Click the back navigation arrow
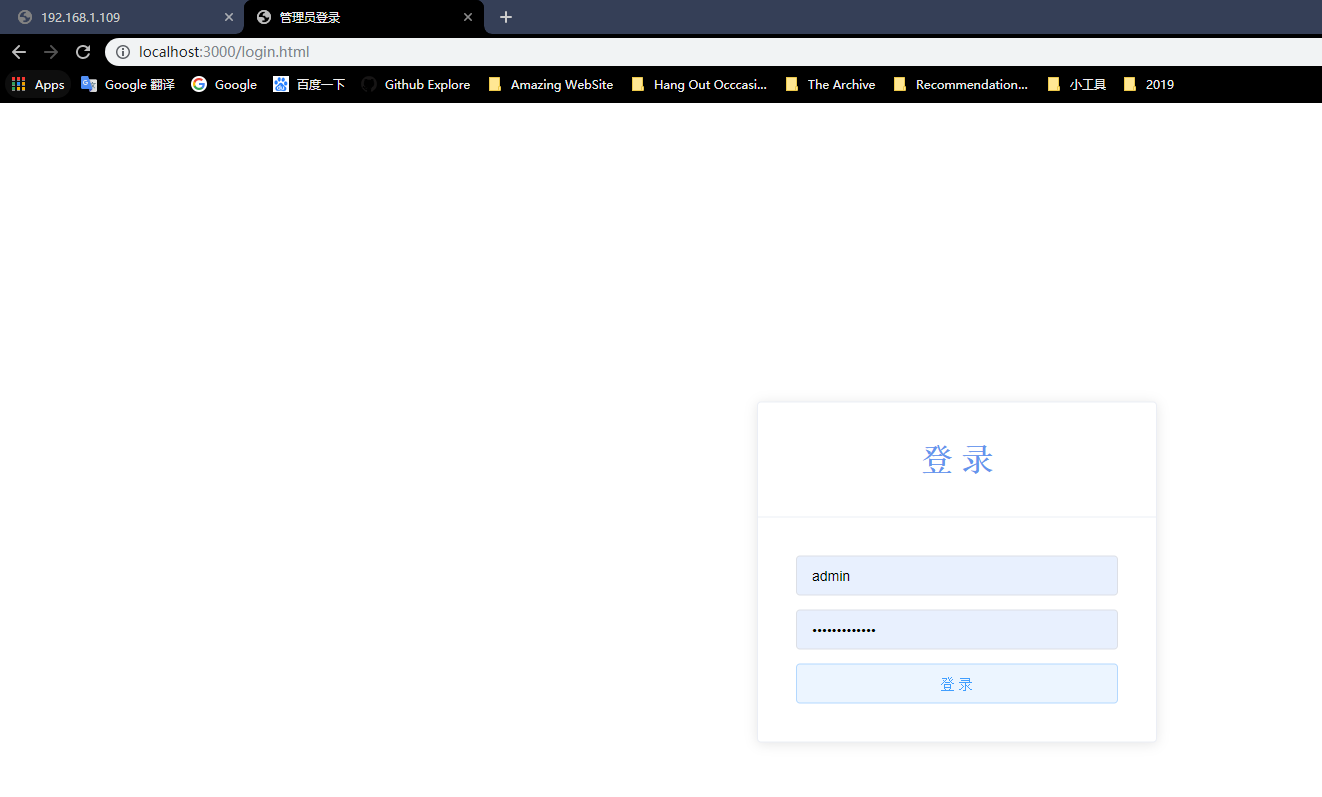 click(18, 52)
